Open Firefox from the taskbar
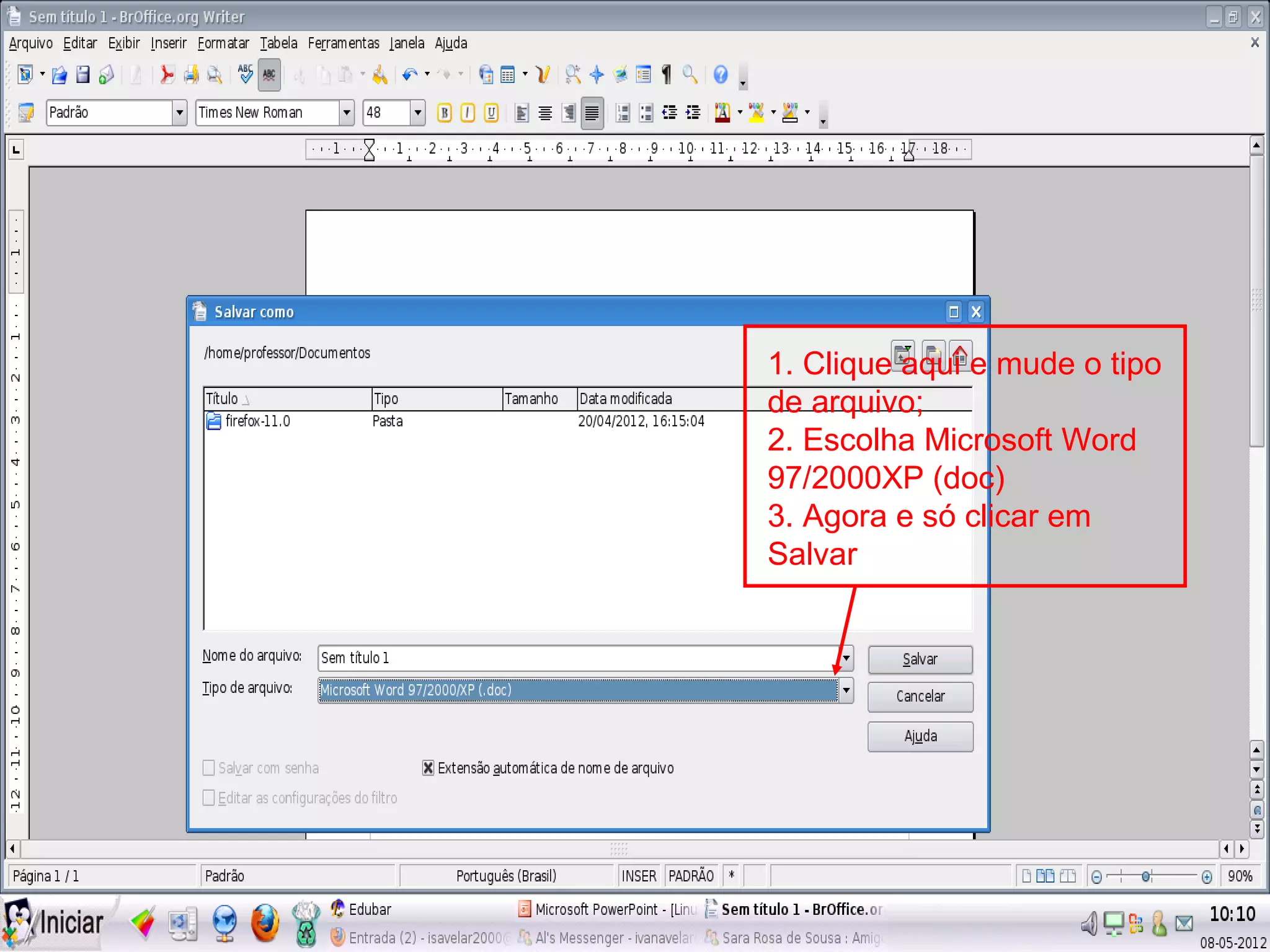The width and height of the screenshot is (1270, 952). [265, 923]
